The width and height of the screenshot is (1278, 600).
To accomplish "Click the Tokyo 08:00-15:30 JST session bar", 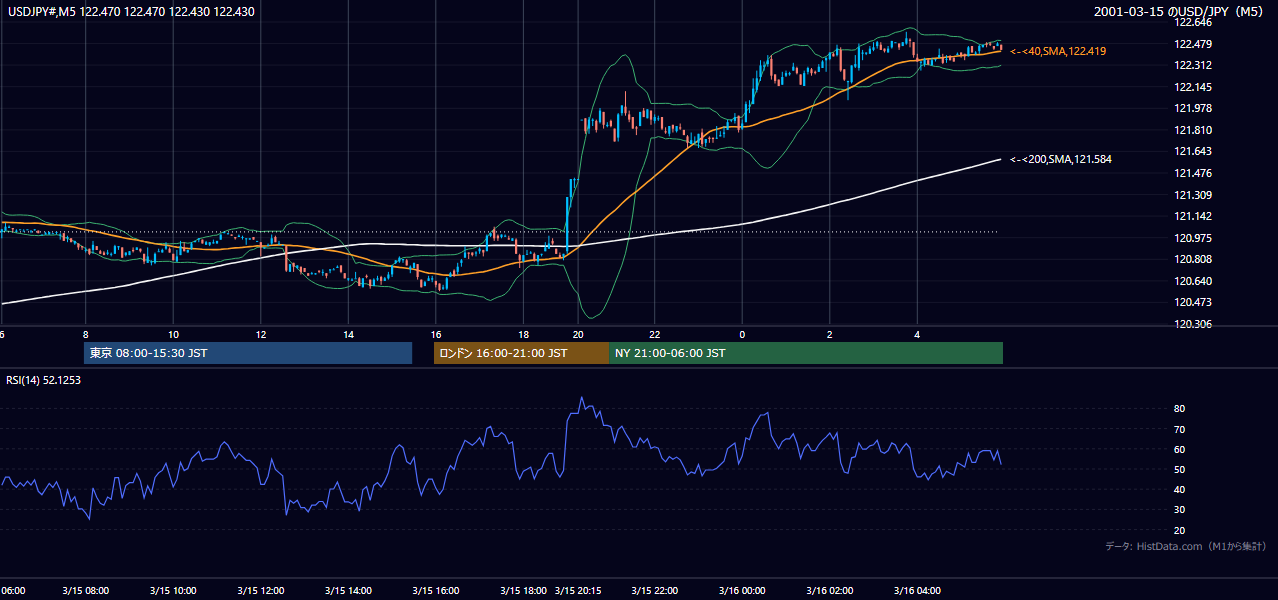I will pos(248,353).
